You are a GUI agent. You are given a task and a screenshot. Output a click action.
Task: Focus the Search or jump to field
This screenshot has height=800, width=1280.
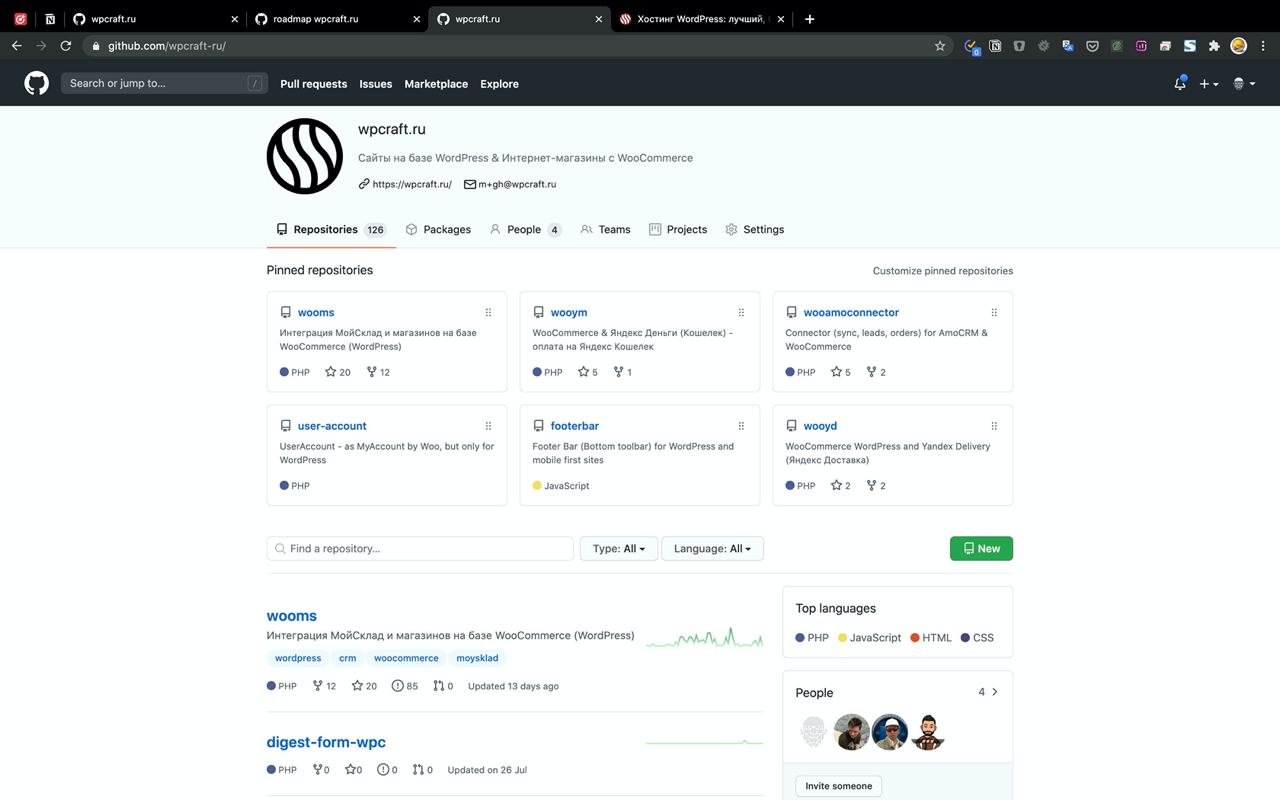[164, 84]
